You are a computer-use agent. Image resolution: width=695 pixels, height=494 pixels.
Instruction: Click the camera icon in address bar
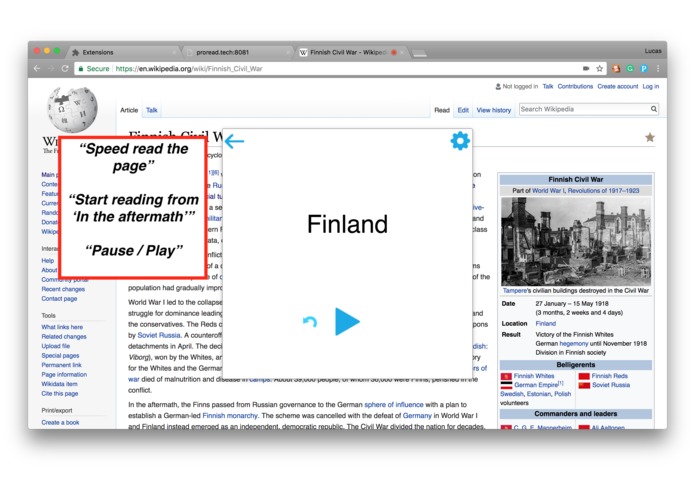click(586, 69)
